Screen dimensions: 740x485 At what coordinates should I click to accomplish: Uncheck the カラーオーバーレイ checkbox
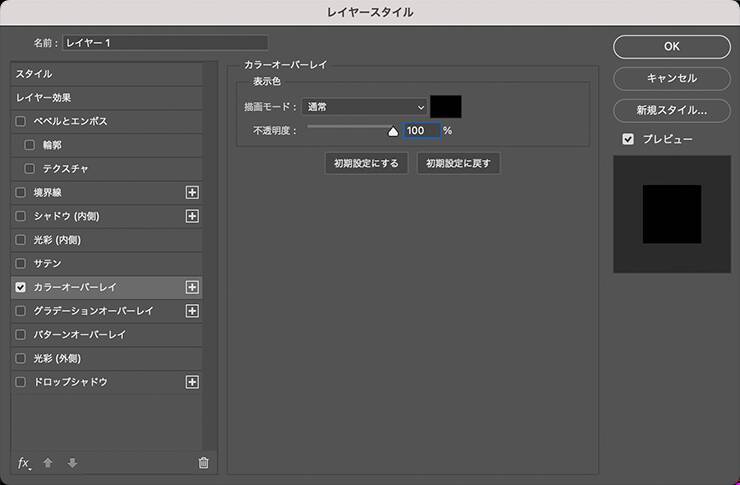[21, 287]
